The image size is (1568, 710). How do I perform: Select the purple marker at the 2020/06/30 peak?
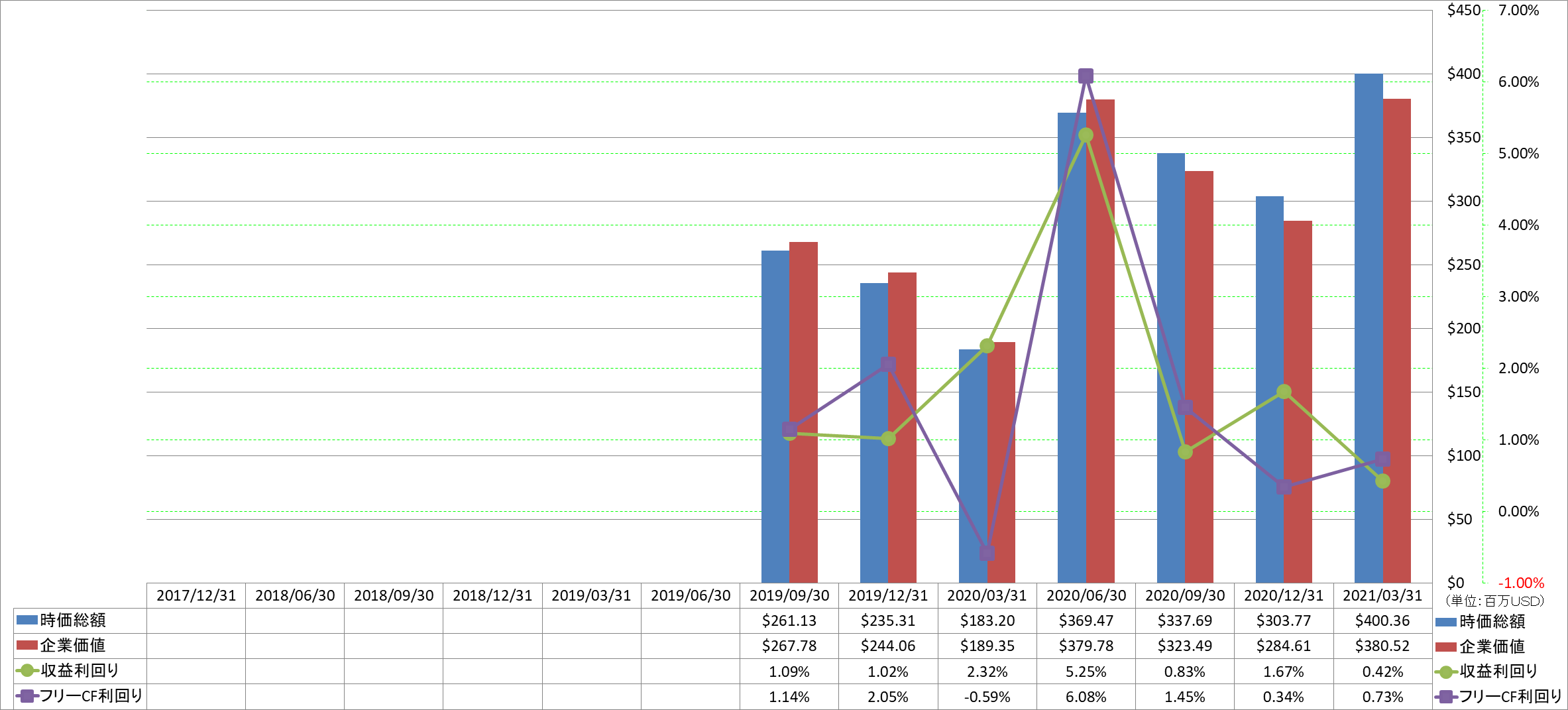[1086, 76]
